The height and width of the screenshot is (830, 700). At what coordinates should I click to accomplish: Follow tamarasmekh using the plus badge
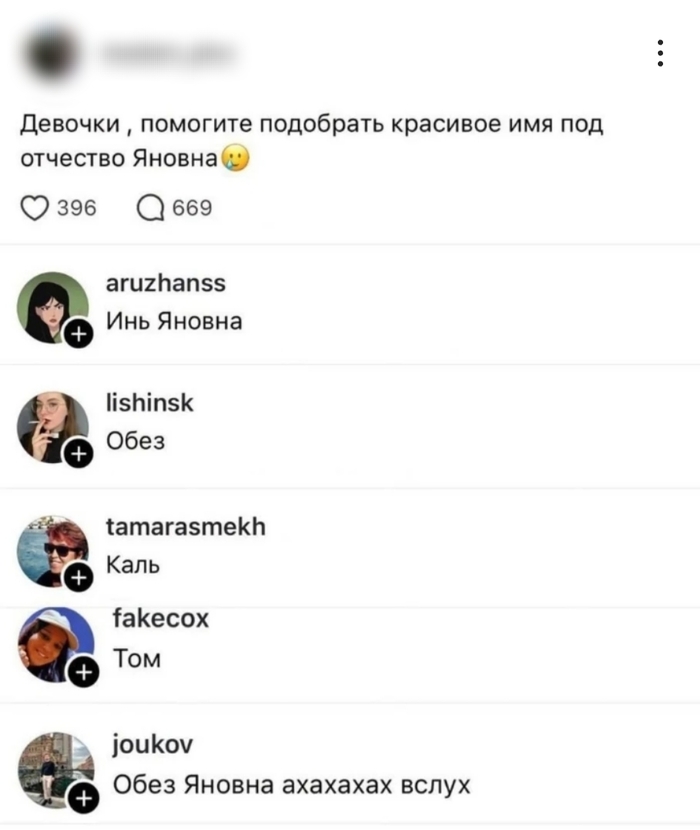click(x=79, y=577)
